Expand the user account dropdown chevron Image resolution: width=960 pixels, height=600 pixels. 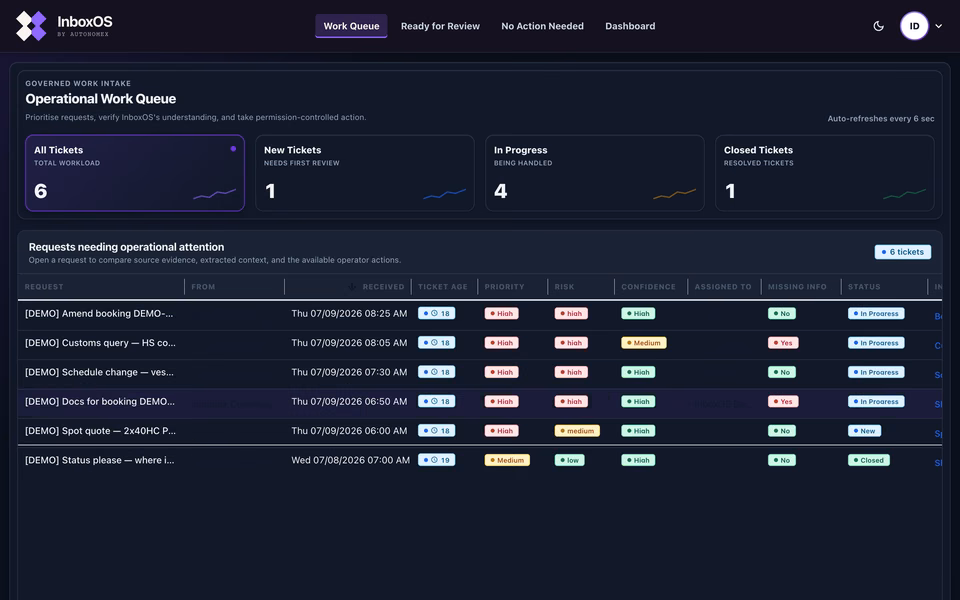(x=939, y=26)
